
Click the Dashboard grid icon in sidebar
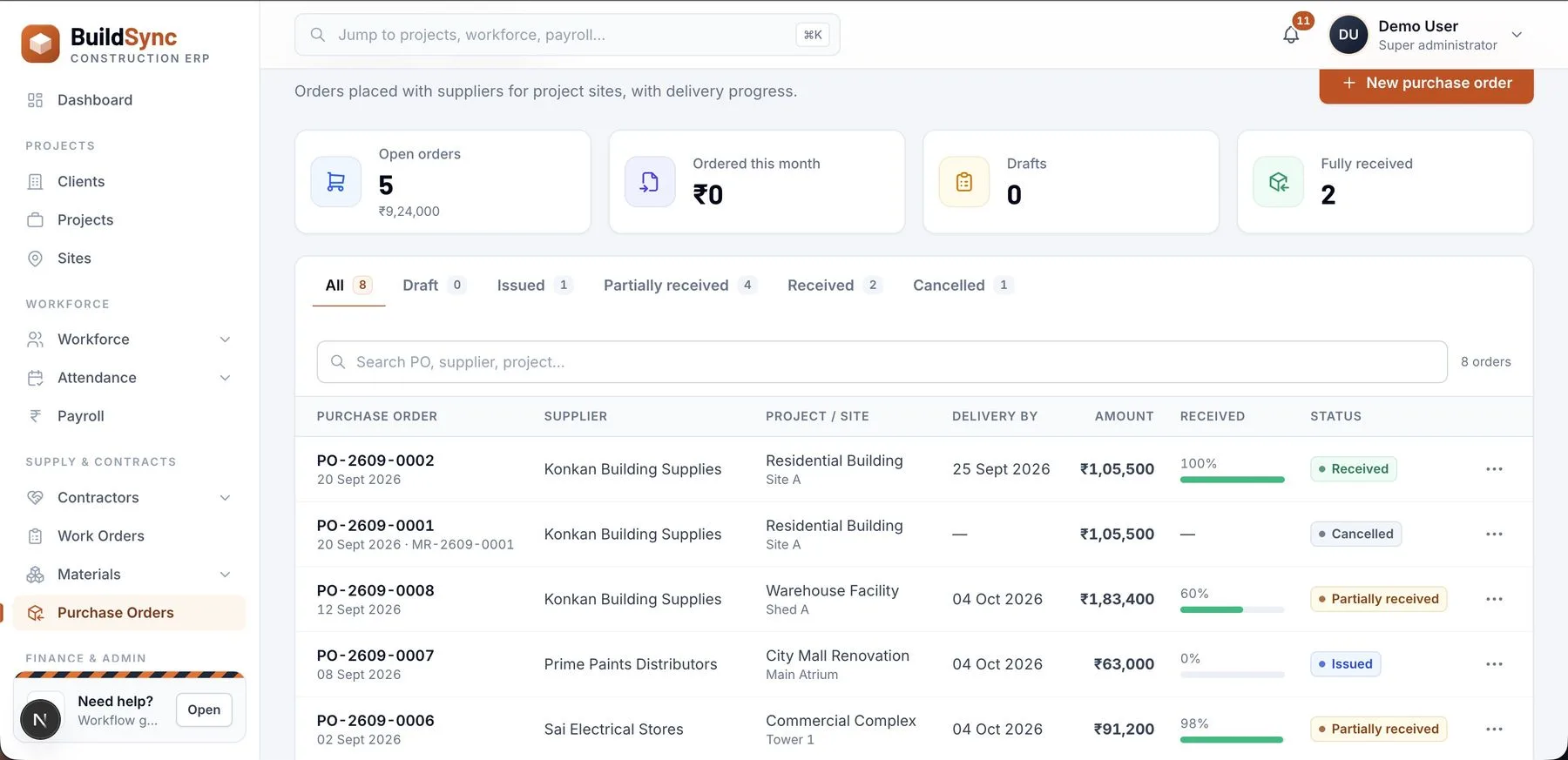click(x=35, y=100)
